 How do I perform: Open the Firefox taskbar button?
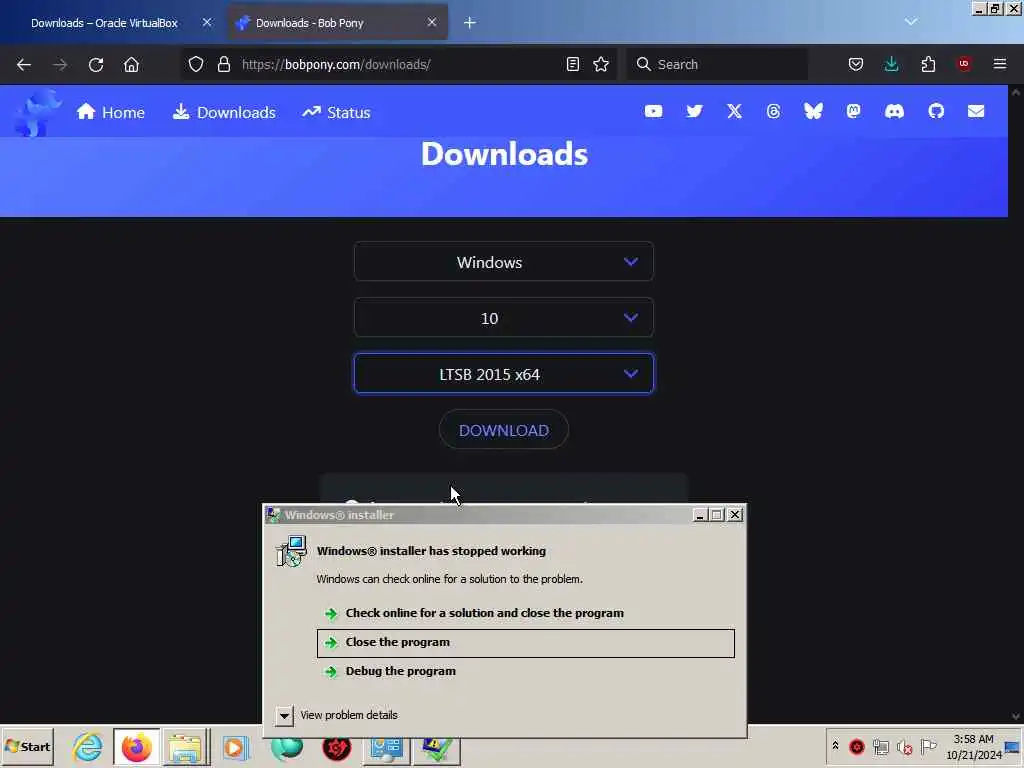[136, 747]
